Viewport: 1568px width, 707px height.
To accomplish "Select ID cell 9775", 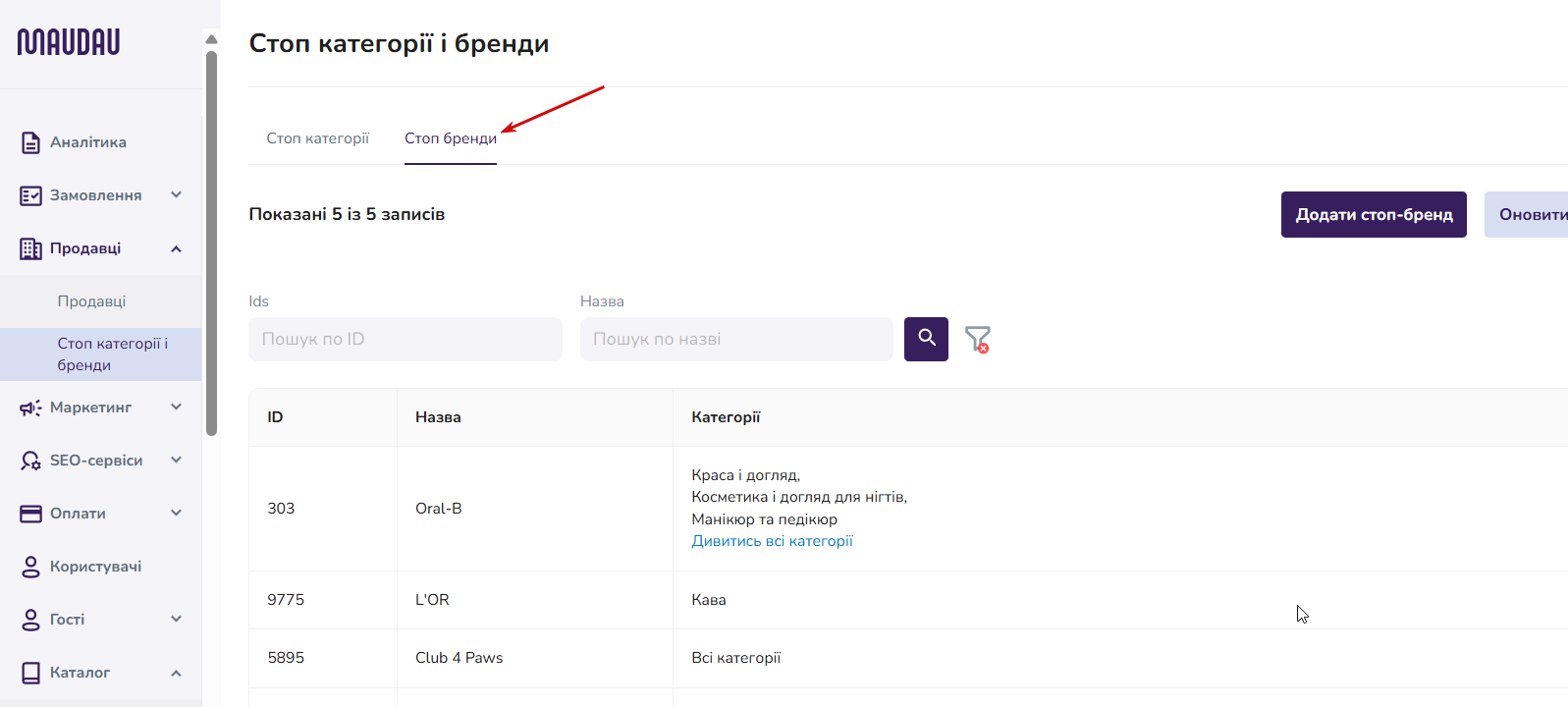I will (x=286, y=600).
